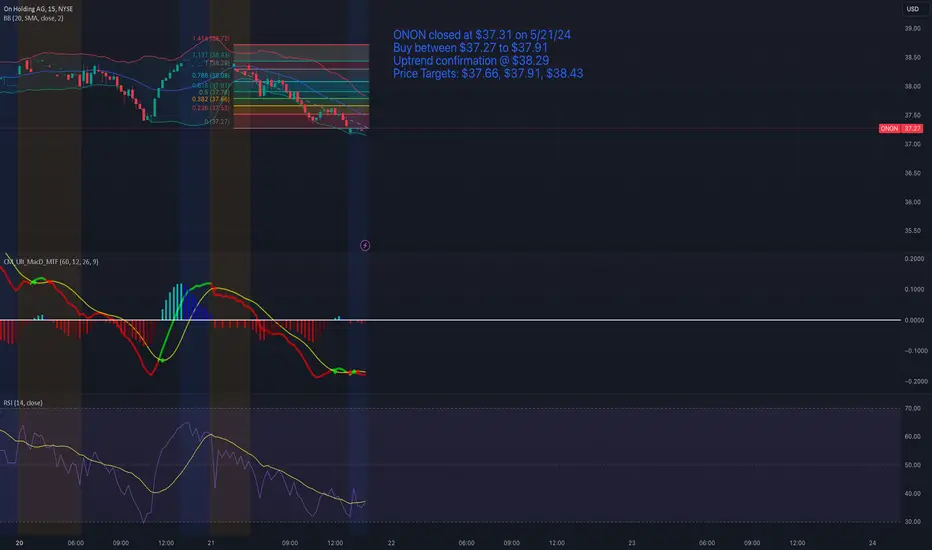
Task: Click the 'Price Targets' annotation line
Action: click(x=488, y=74)
